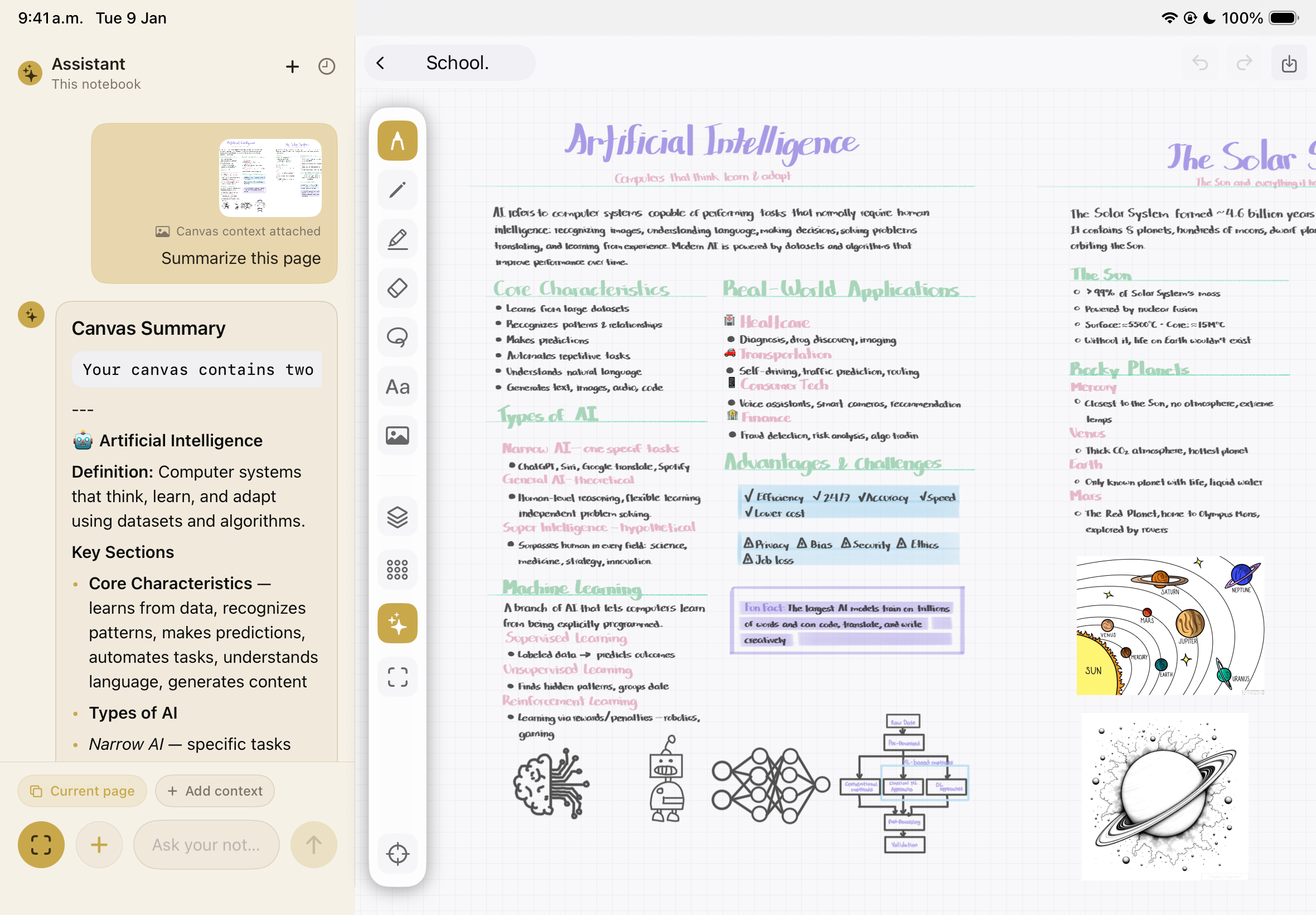Click the 'This notebook' subtitle

point(96,84)
